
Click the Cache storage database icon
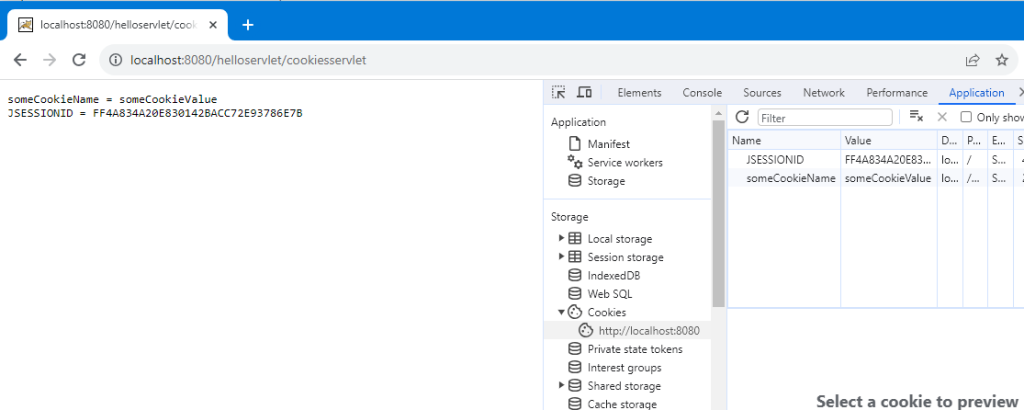(575, 403)
